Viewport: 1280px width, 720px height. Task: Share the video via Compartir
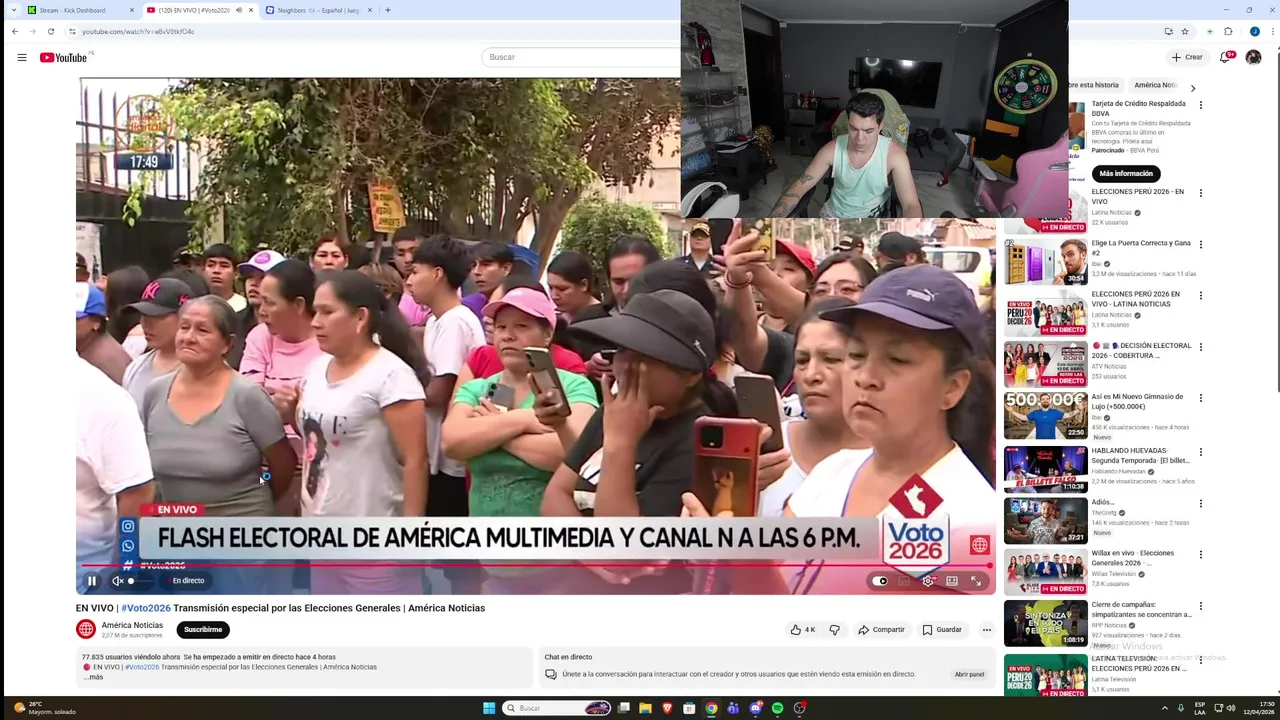pyautogui.click(x=881, y=630)
